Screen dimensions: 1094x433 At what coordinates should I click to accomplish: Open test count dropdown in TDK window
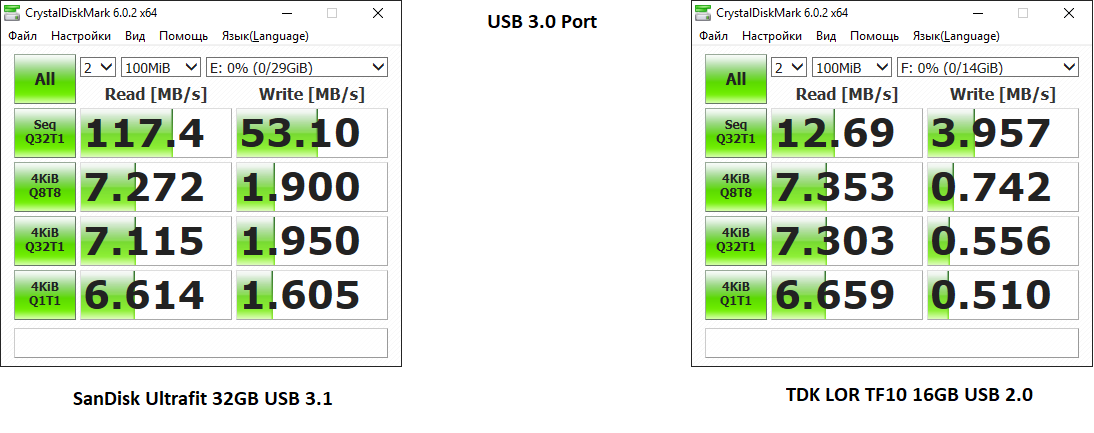[789, 68]
